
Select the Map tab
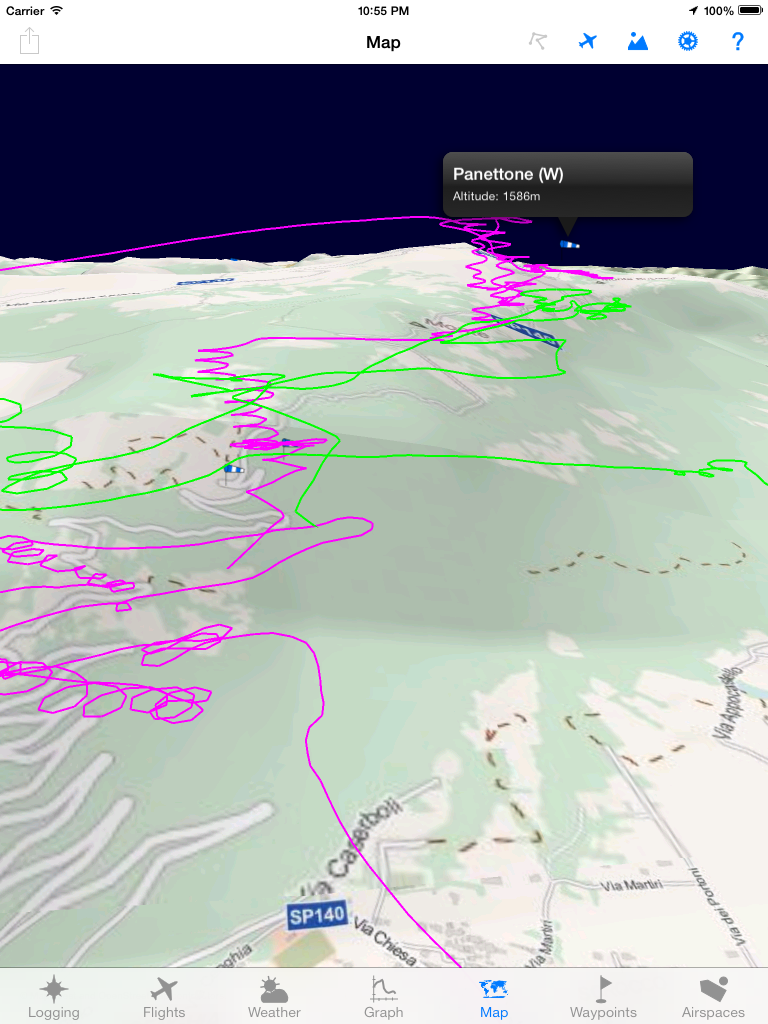pos(494,997)
